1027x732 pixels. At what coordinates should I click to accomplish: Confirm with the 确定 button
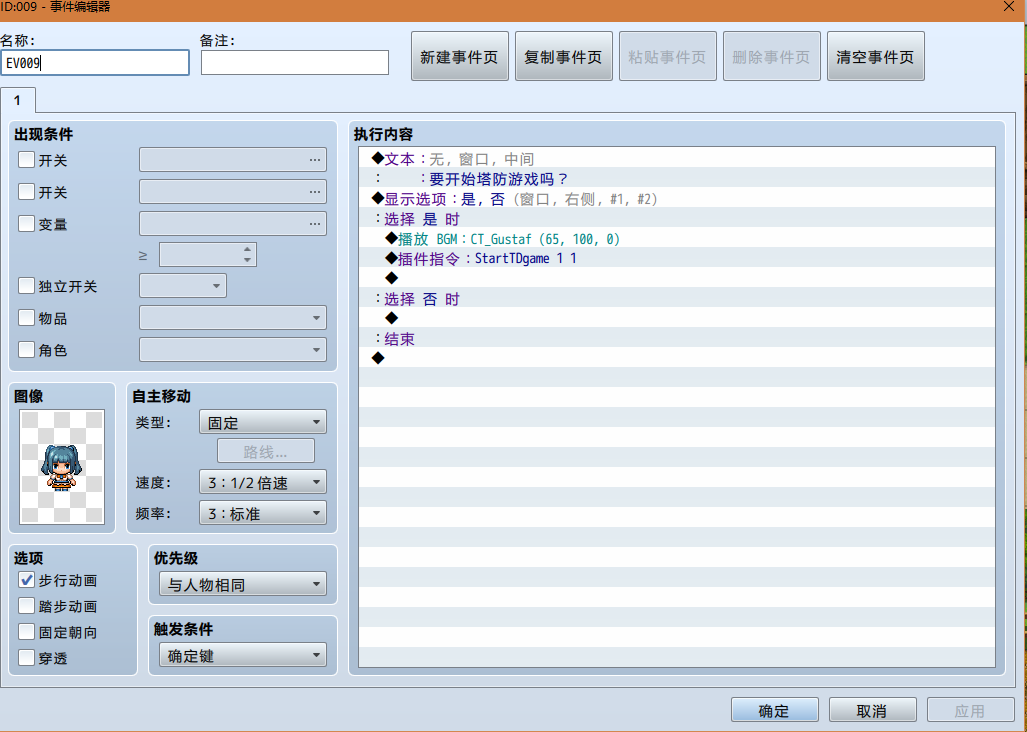[x=774, y=710]
